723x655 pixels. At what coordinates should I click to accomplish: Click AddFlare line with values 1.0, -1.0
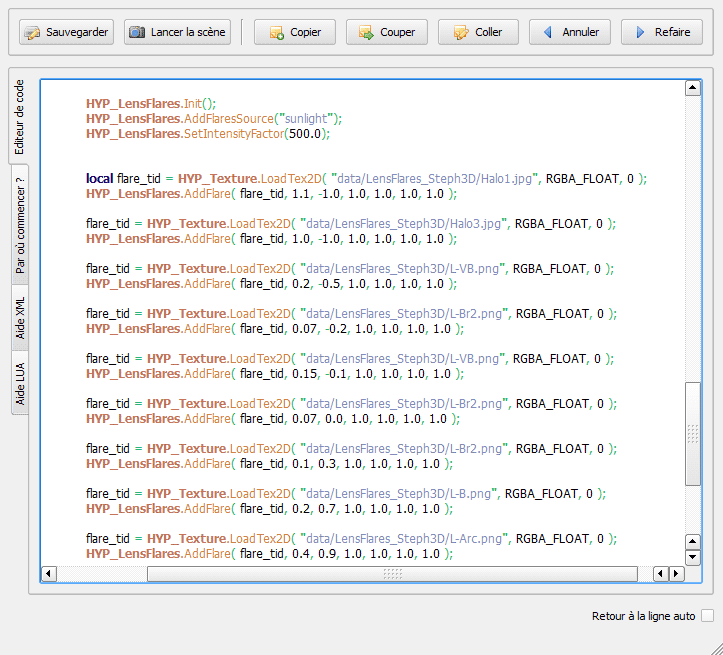[x=271, y=239]
